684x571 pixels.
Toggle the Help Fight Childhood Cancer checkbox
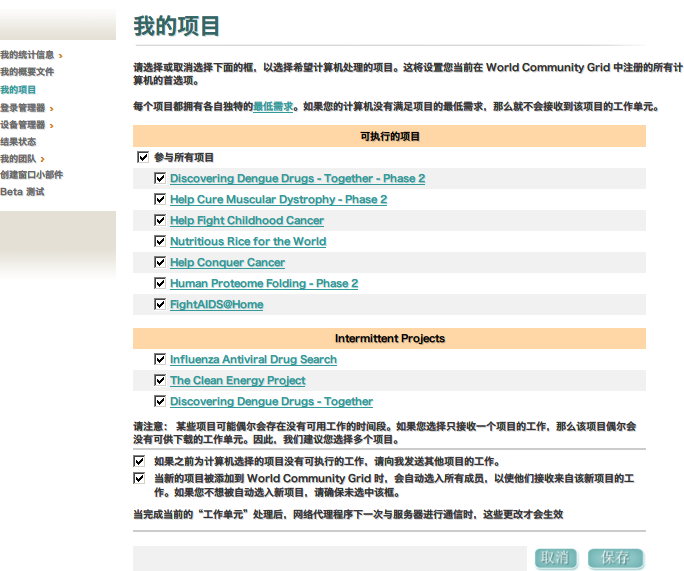pyautogui.click(x=160, y=220)
